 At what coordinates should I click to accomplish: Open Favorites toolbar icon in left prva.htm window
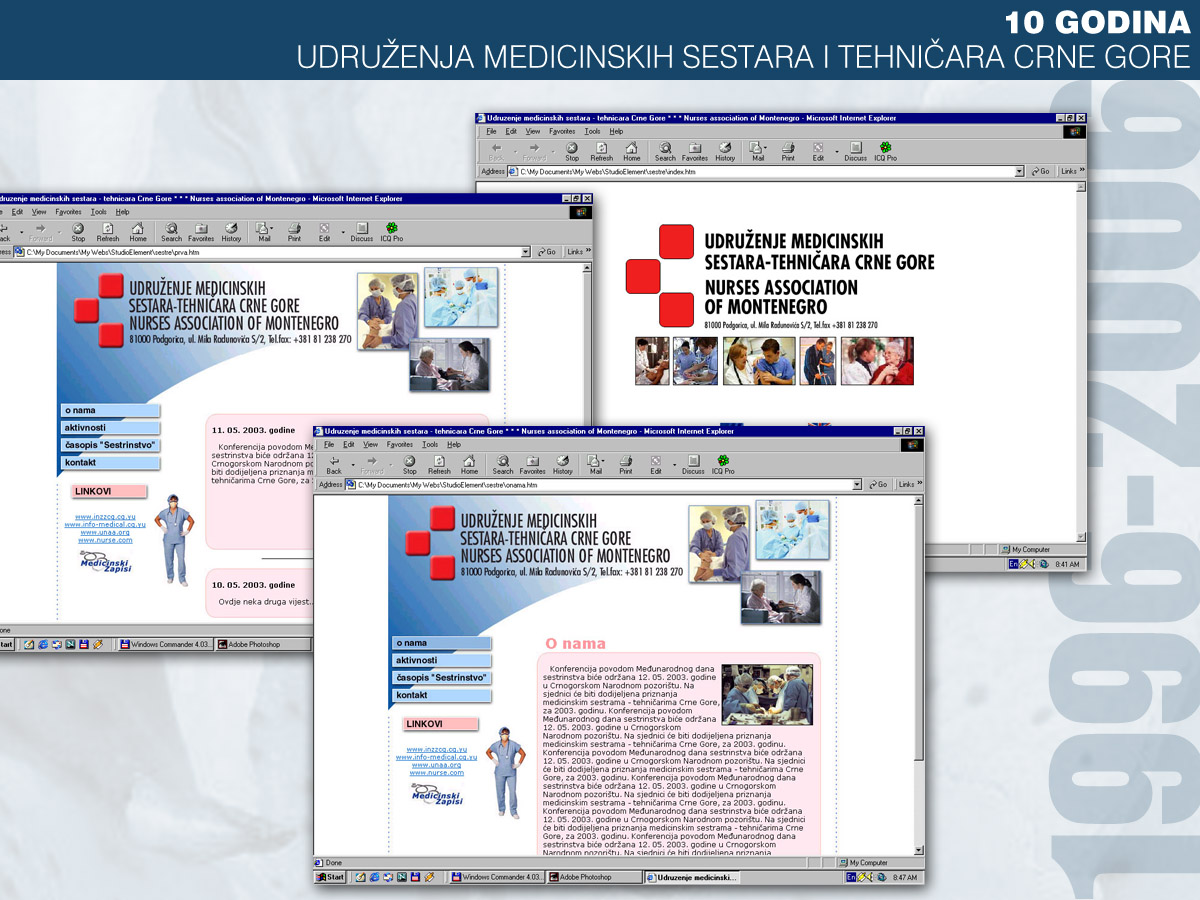coord(201,230)
